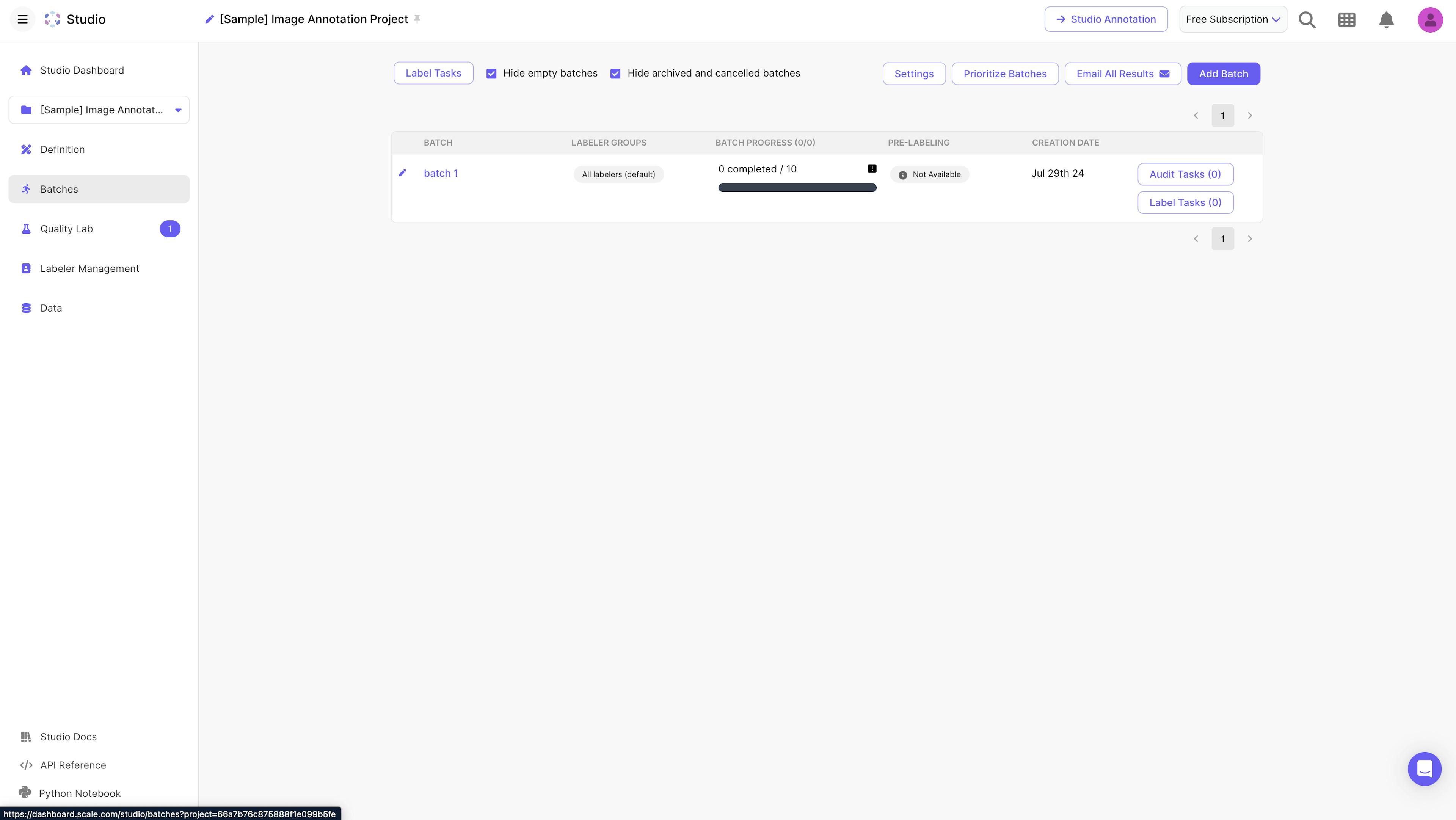Viewport: 1456px width, 820px height.
Task: Uncheck Hide empty batches checkbox
Action: (491, 74)
